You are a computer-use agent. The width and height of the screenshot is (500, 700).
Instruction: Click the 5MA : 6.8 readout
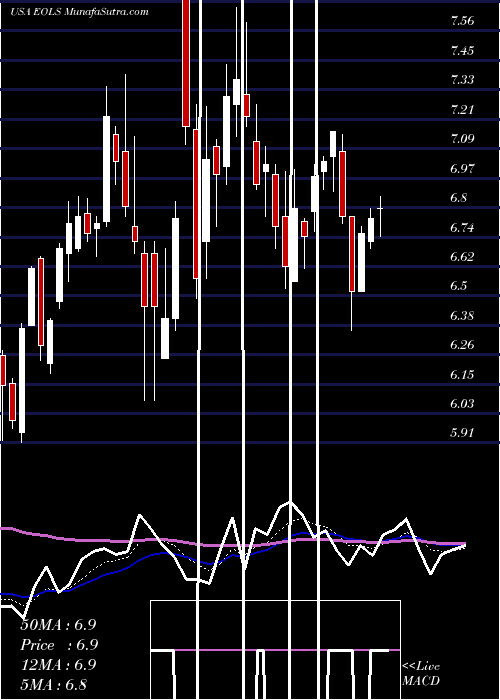pos(54,684)
